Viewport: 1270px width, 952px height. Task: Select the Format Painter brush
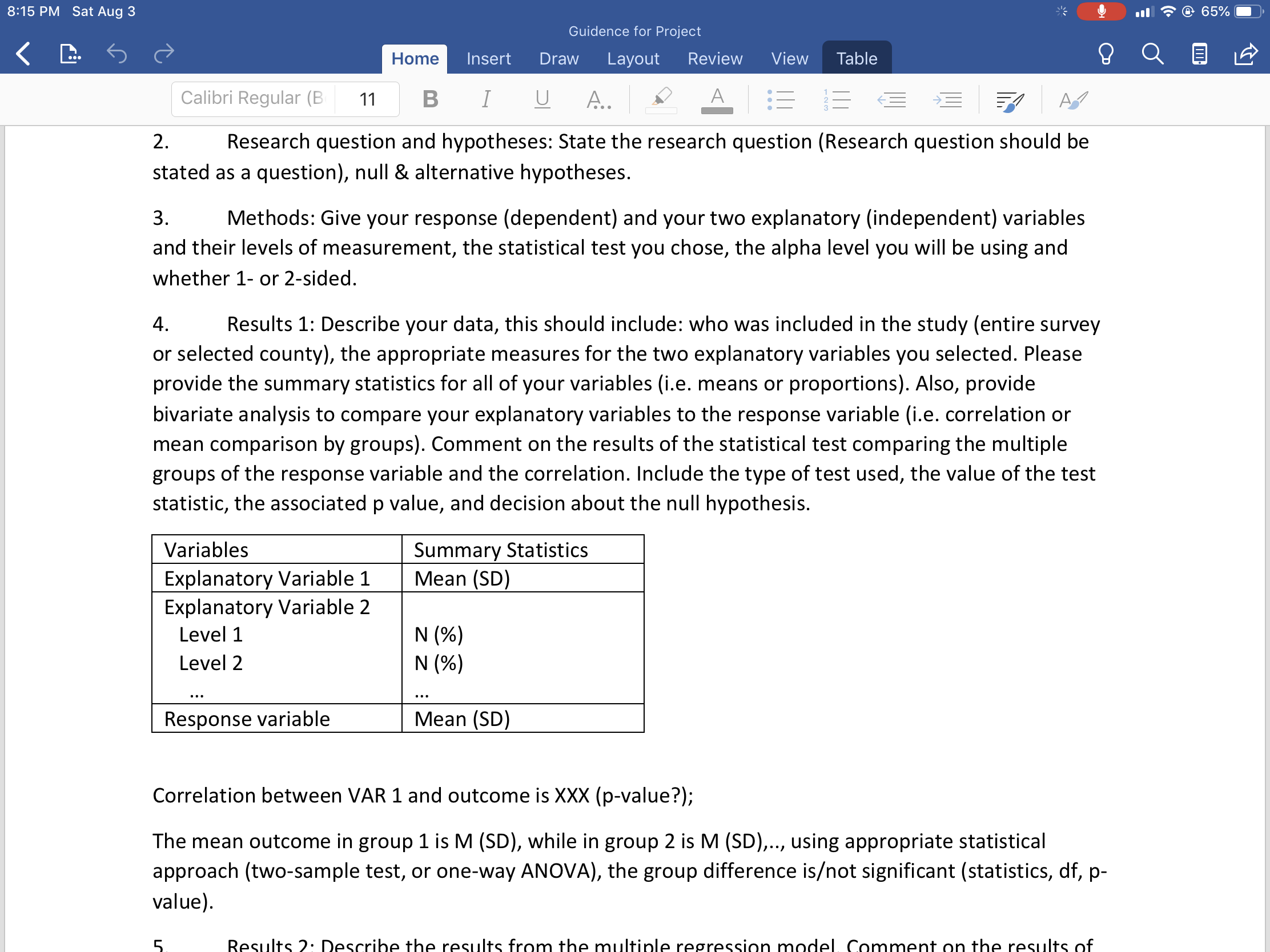coord(1010,99)
